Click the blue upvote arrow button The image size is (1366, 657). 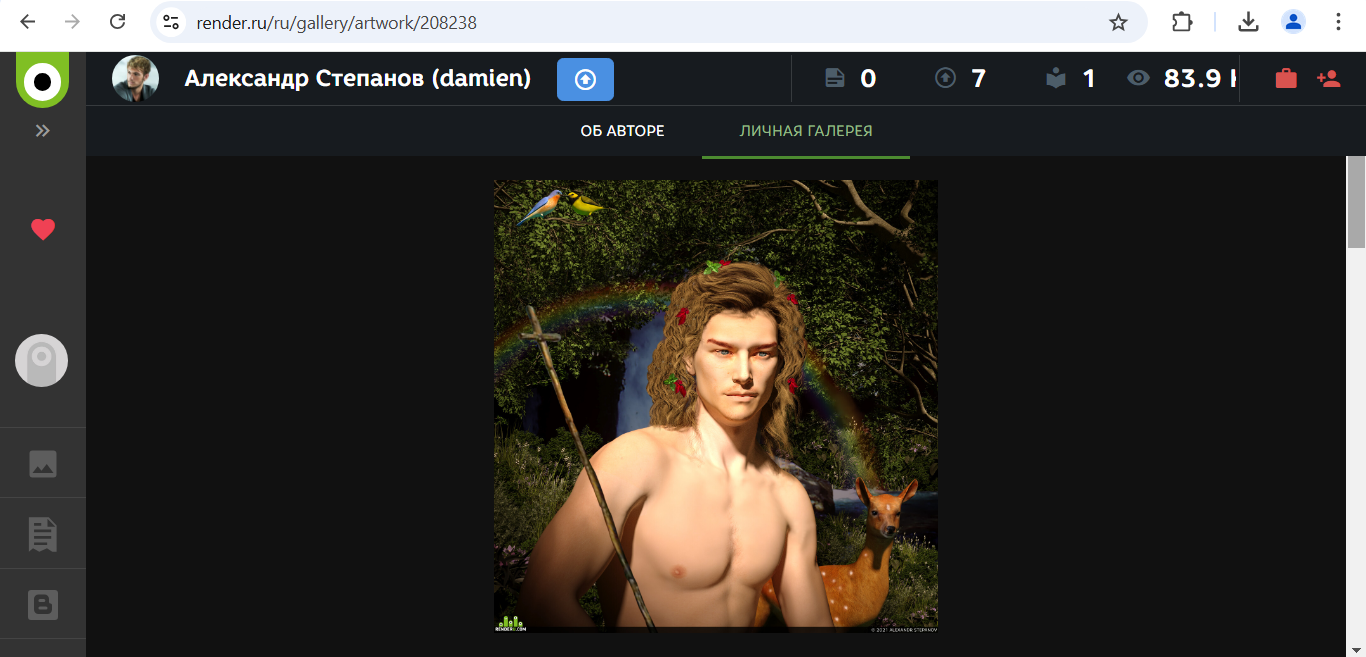coord(585,80)
